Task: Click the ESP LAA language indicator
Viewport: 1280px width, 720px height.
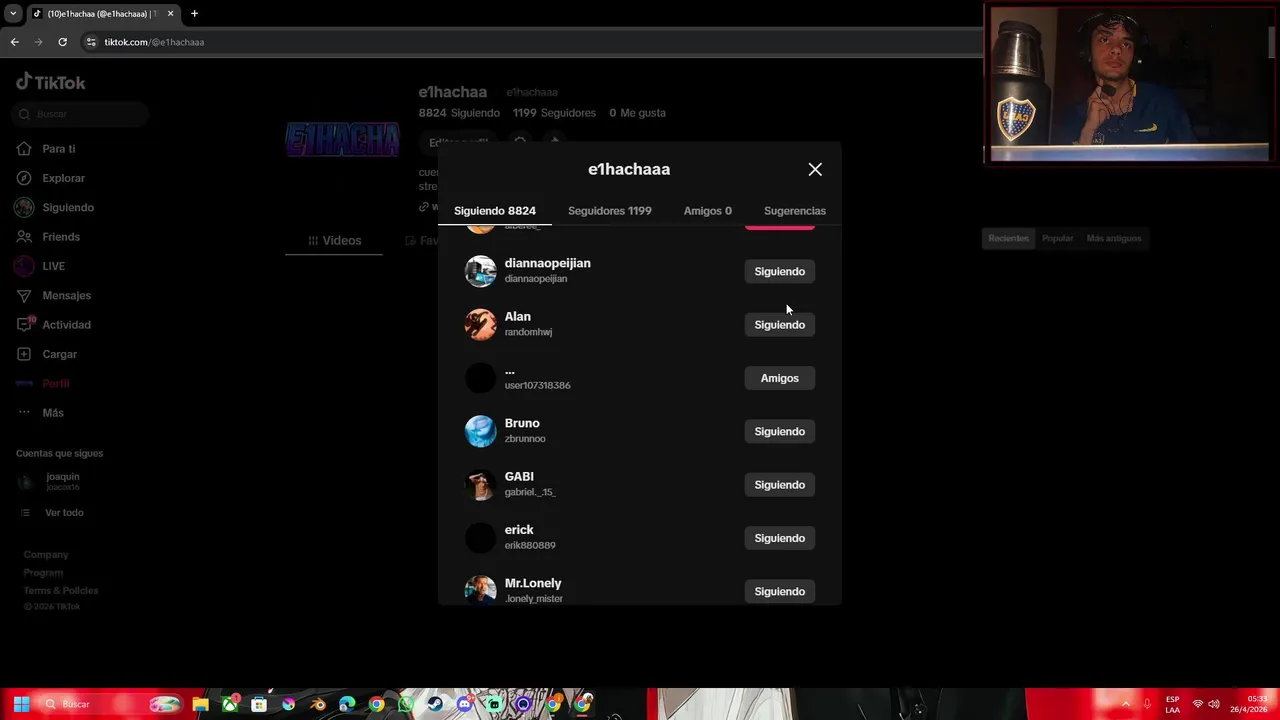Action: coord(1172,704)
